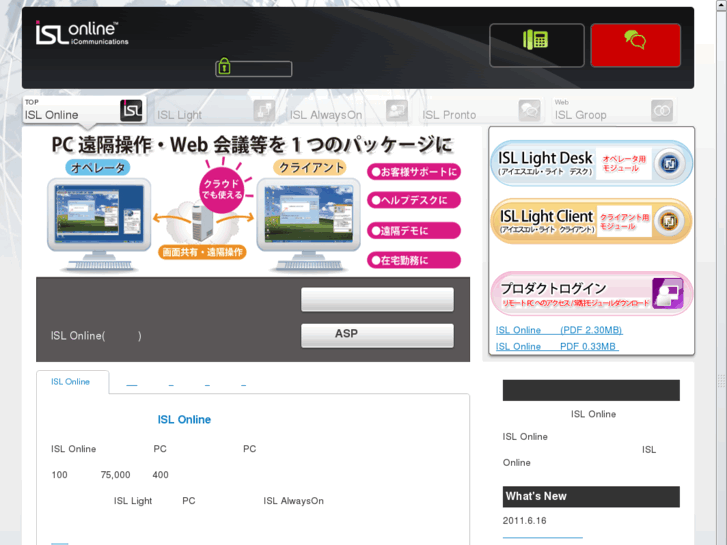Click the 遠隔デモに pink label
727x545 pixels.
[x=414, y=231]
